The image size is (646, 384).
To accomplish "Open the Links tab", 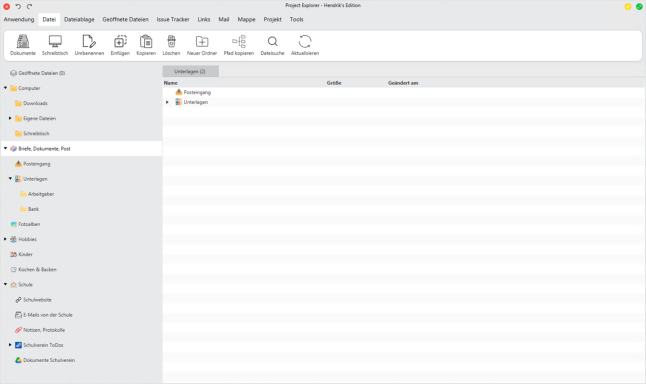I will coord(204,19).
